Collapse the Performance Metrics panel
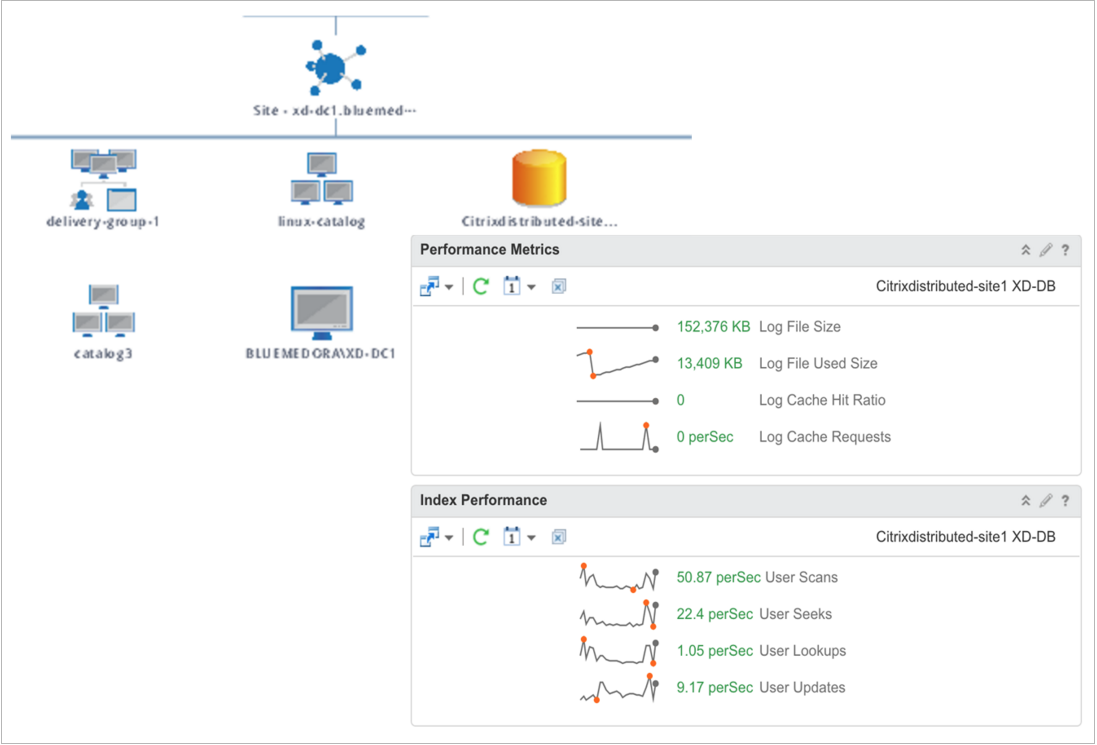This screenshot has height=745, width=1097. pos(1026,250)
